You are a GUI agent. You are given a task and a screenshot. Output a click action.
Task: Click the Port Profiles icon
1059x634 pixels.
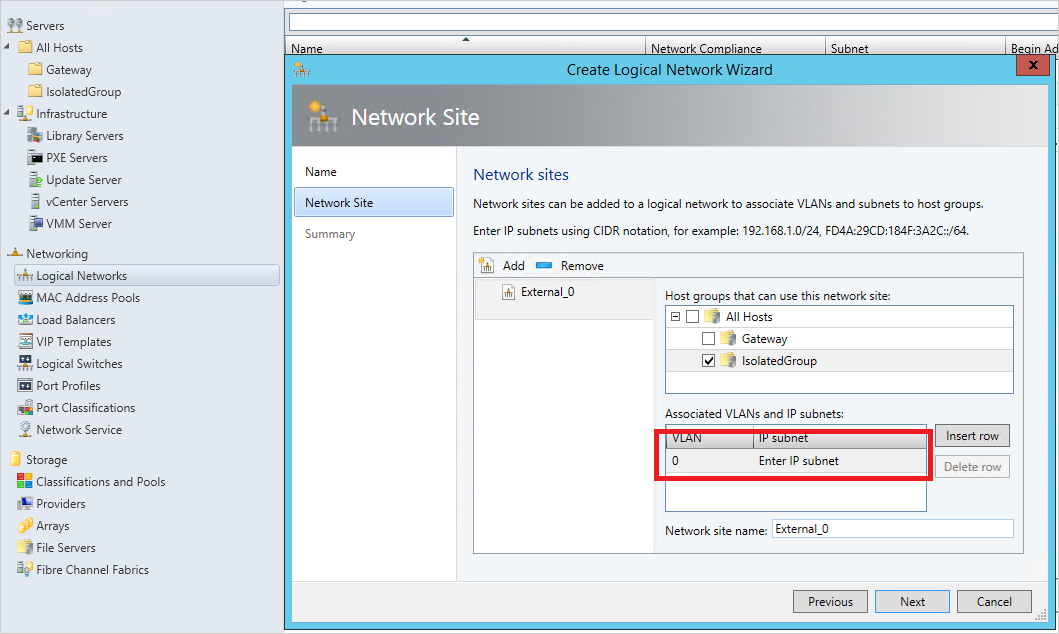click(x=25, y=386)
